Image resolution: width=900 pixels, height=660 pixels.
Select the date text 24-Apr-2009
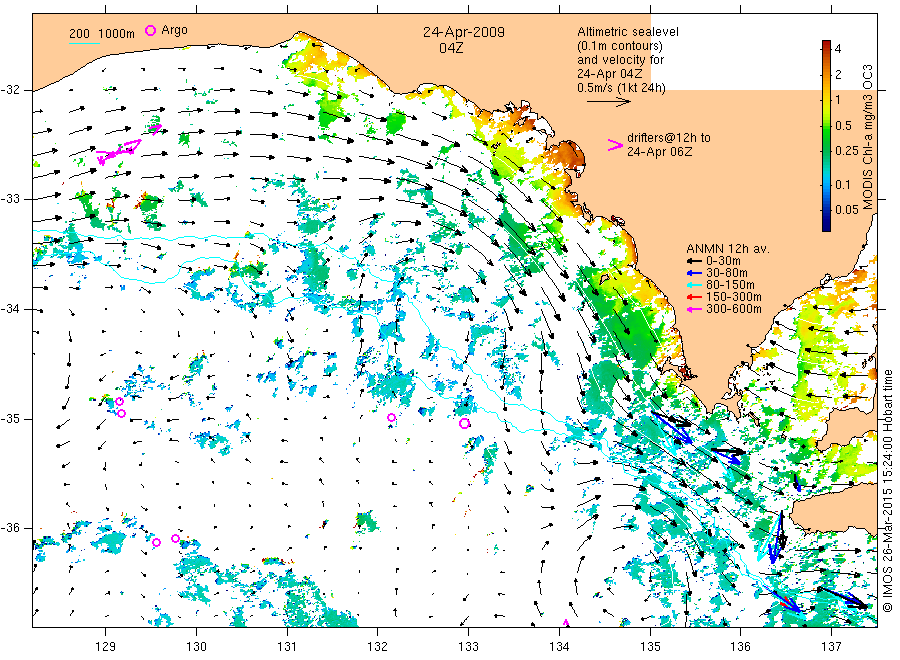464,32
